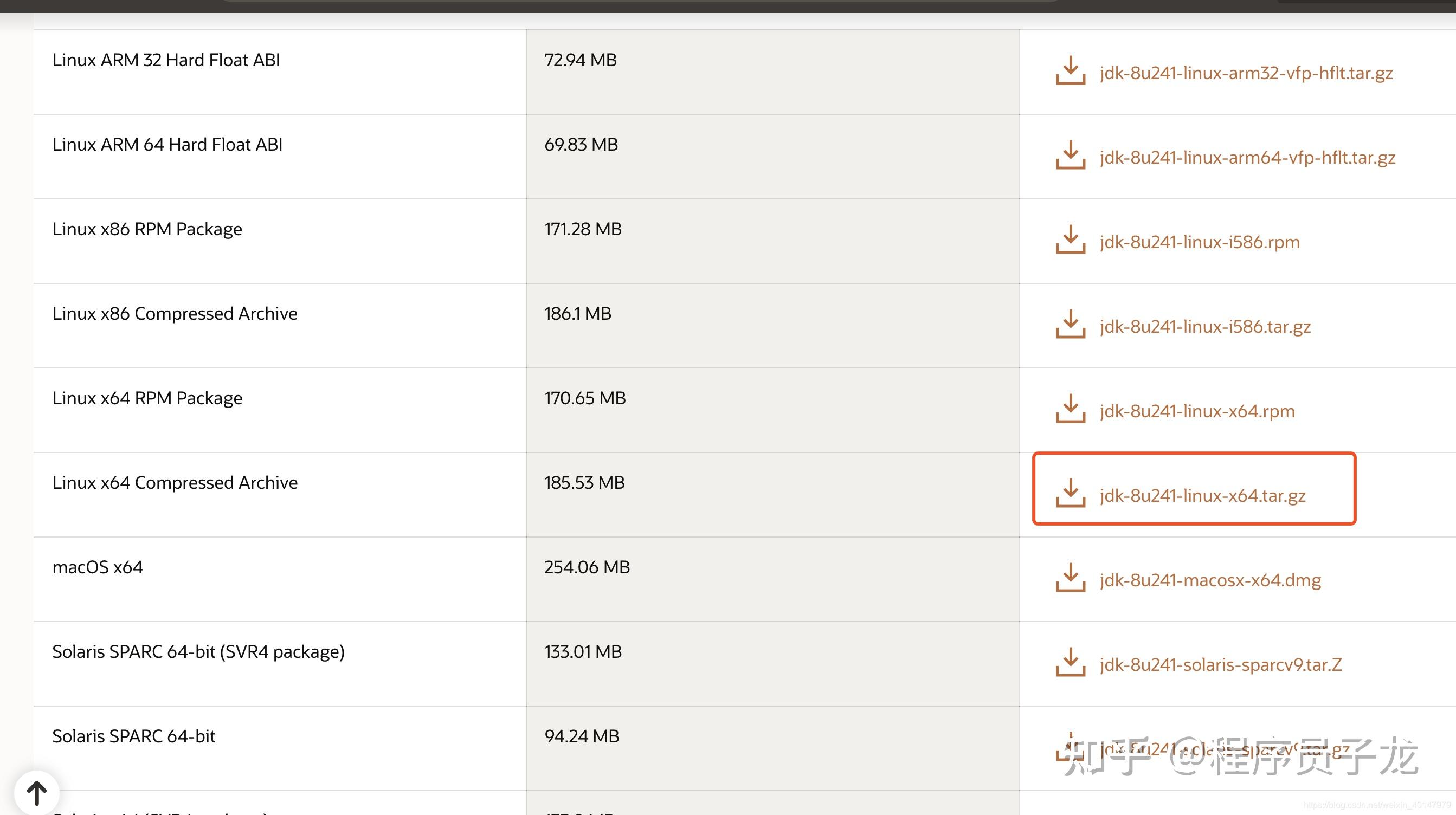Download the jdk-8u241-linux-x64.rpm package link
Image resolution: width=1456 pixels, height=815 pixels.
tap(1197, 411)
